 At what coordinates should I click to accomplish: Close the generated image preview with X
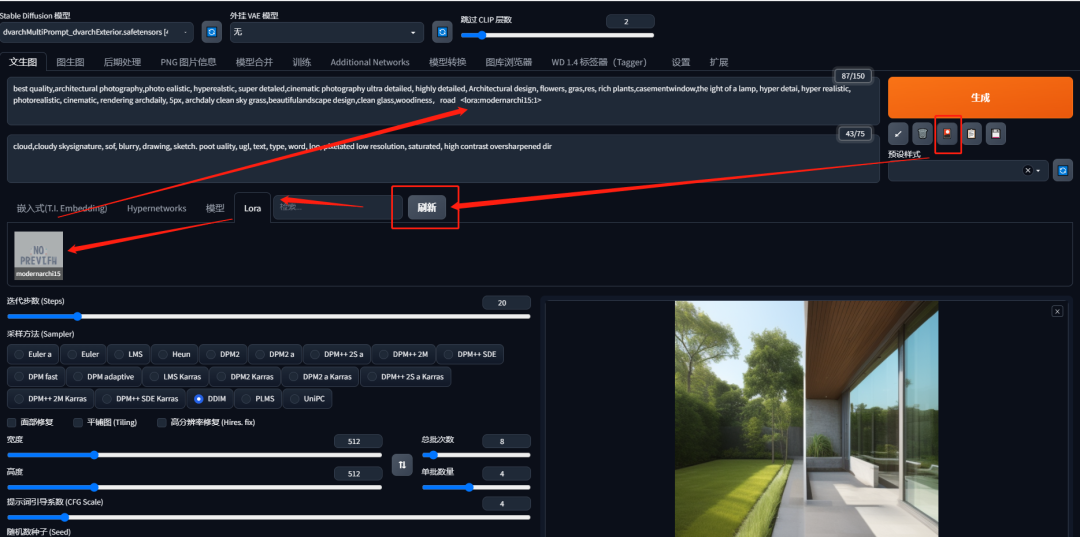point(1057,312)
